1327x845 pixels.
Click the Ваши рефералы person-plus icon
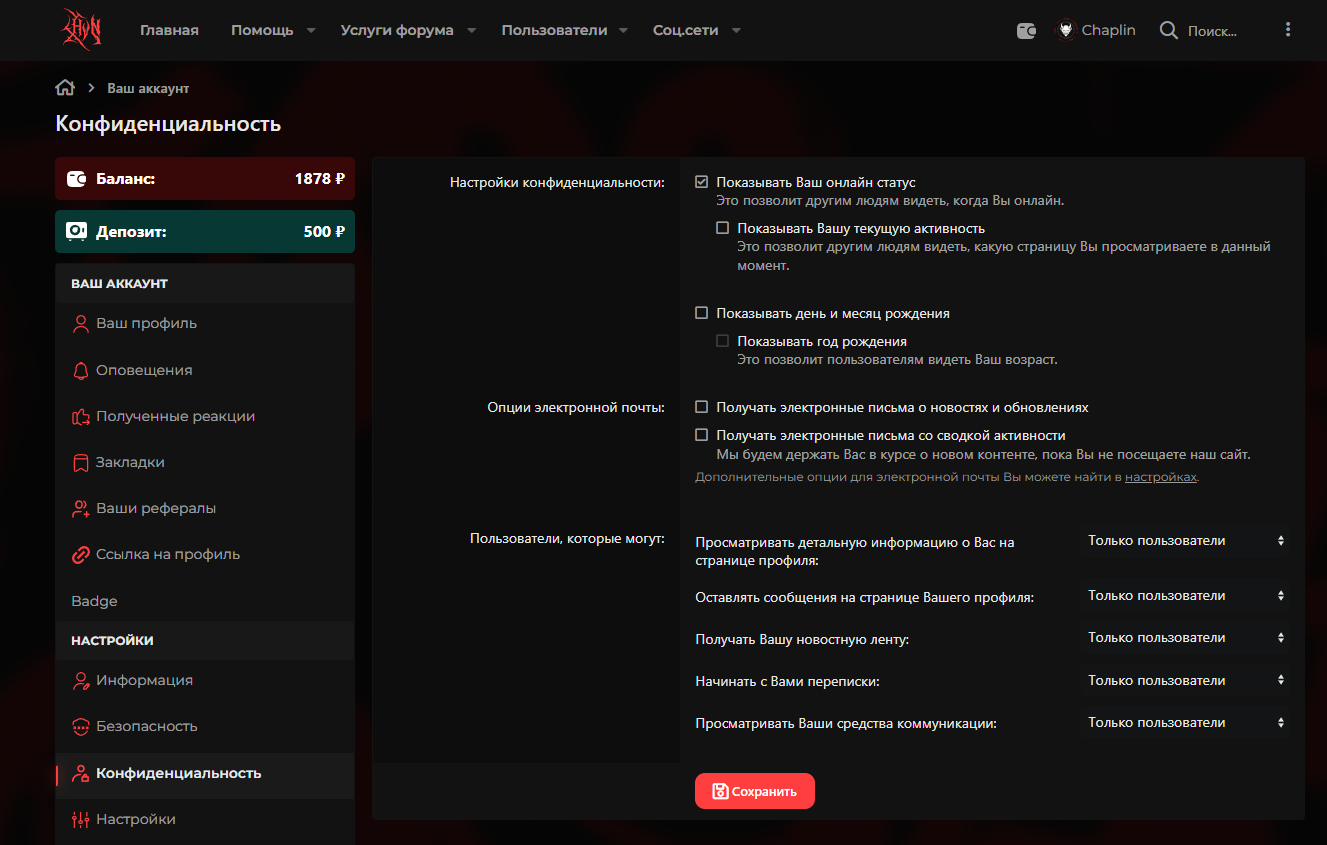point(81,509)
